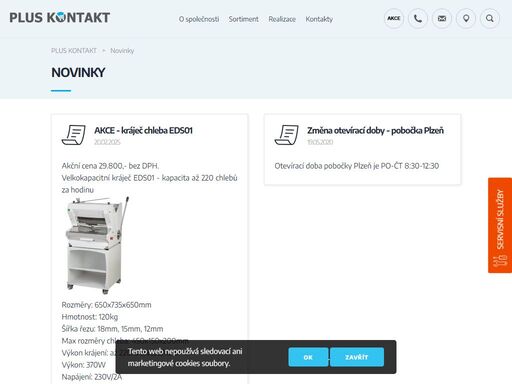Open article Změna otevírací doby - pobočka Plzeň
Image resolution: width=512 pixels, height=384 pixels.
[x=375, y=130]
